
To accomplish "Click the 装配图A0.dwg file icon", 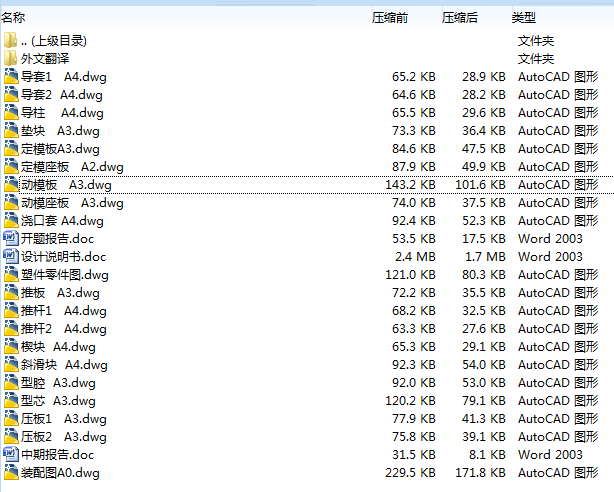I will coord(11,472).
